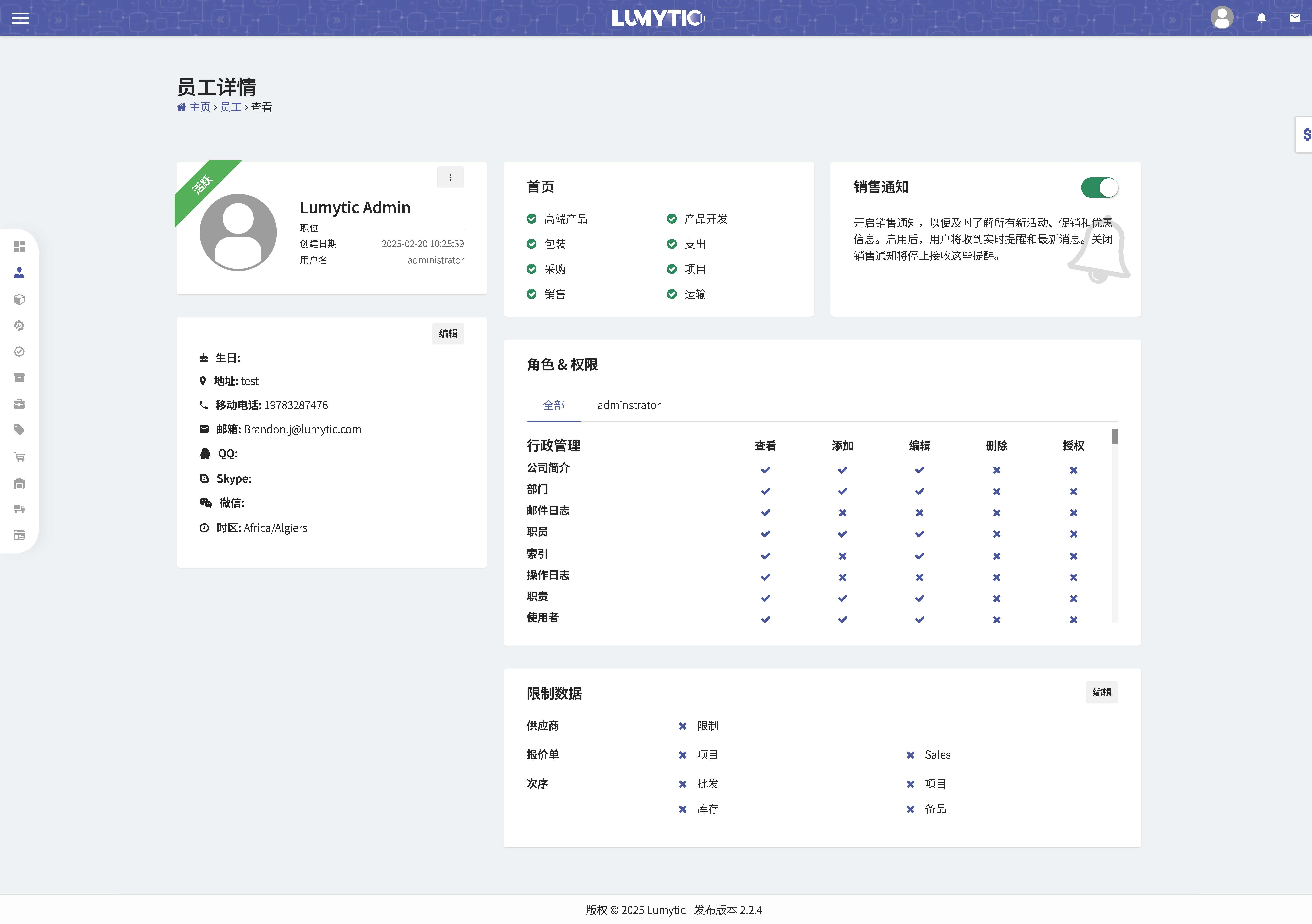Click the 备品 restriction item
1312x924 pixels.
[926, 809]
